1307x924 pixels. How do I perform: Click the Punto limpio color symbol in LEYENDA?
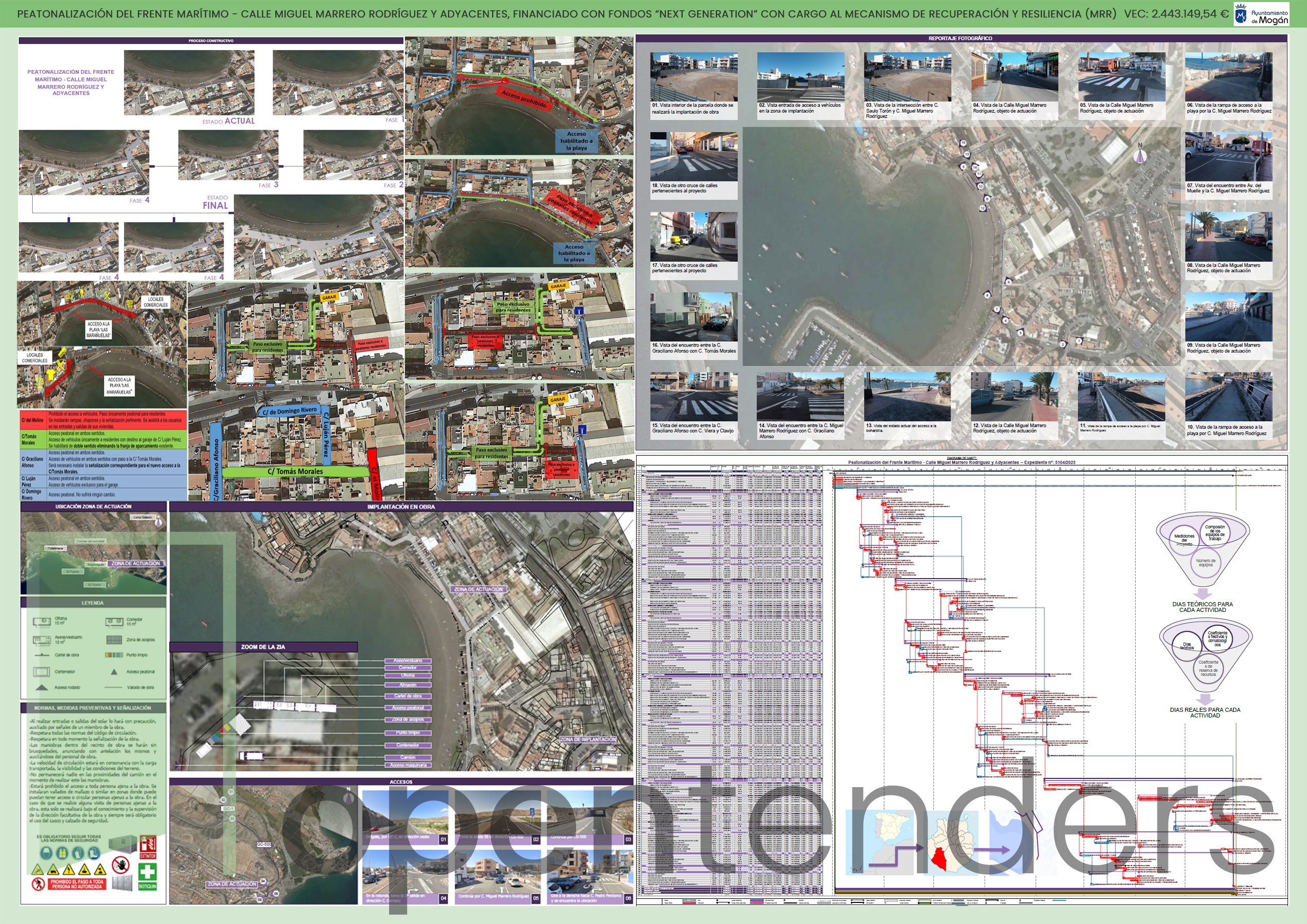click(x=114, y=655)
